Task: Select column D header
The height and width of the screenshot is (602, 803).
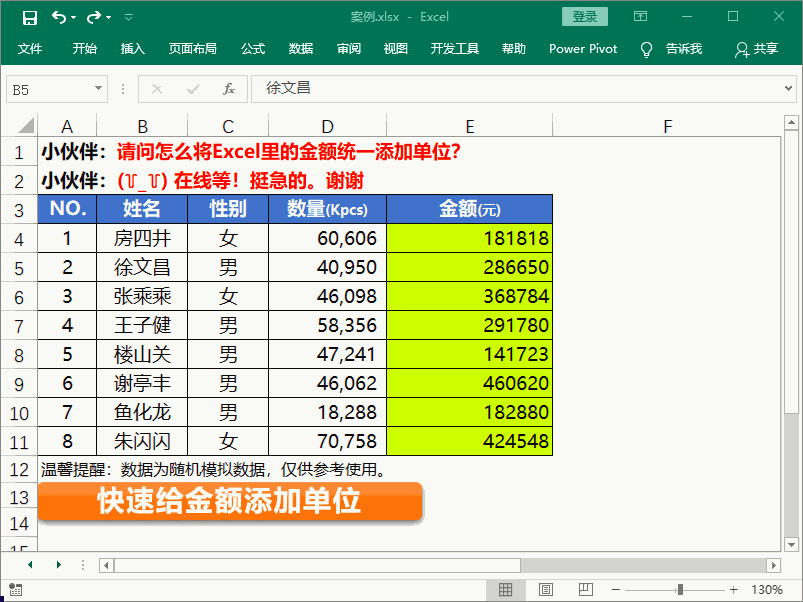Action: [327, 126]
